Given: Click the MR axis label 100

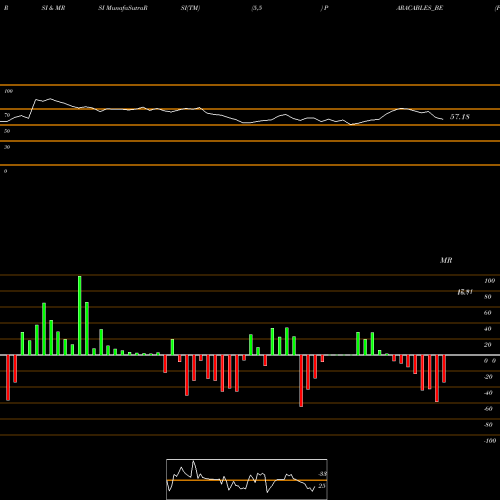Looking at the screenshot, I should pyautogui.click(x=489, y=281).
